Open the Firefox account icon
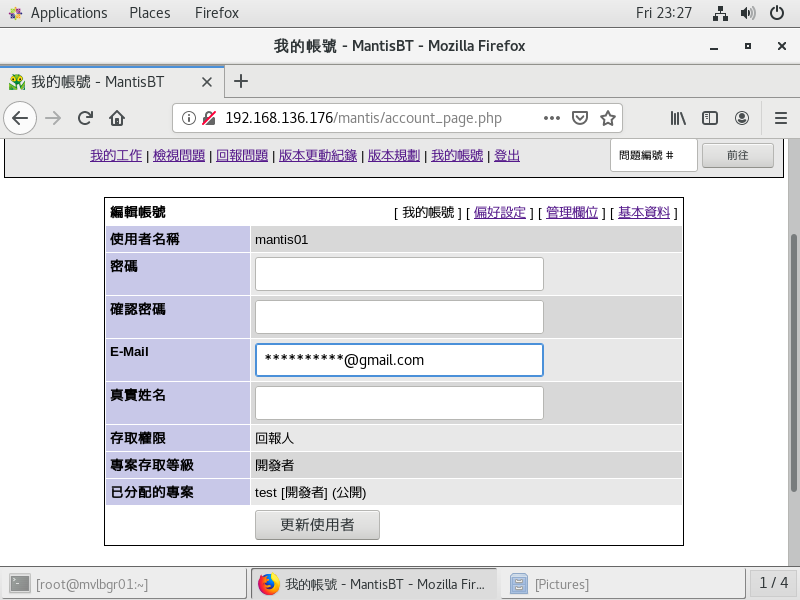 point(742,118)
